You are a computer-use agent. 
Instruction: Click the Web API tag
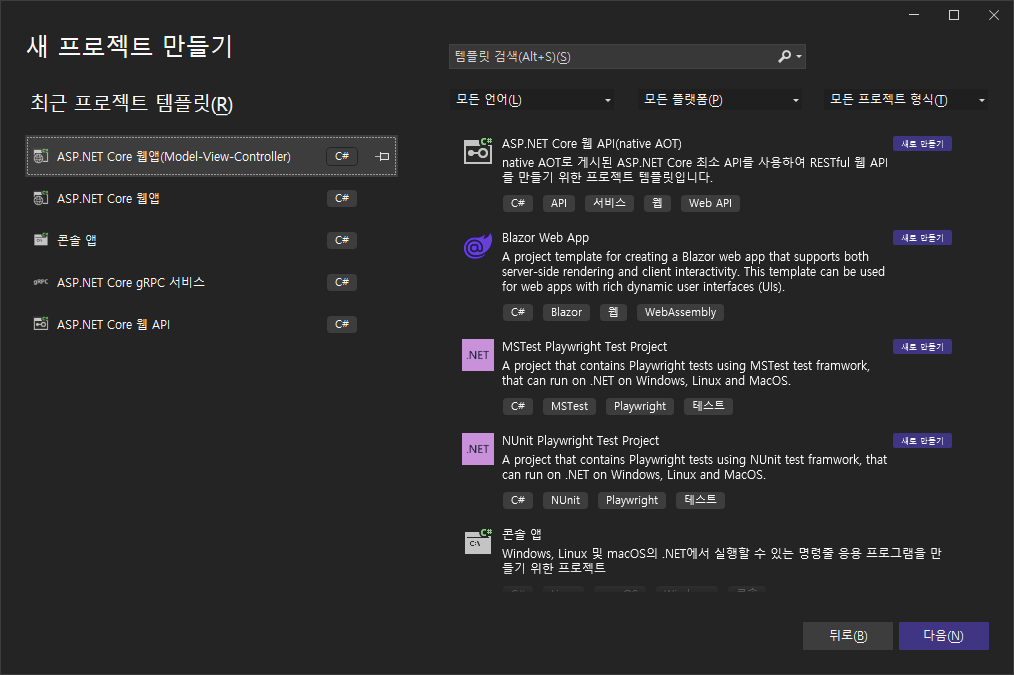pyautogui.click(x=710, y=203)
